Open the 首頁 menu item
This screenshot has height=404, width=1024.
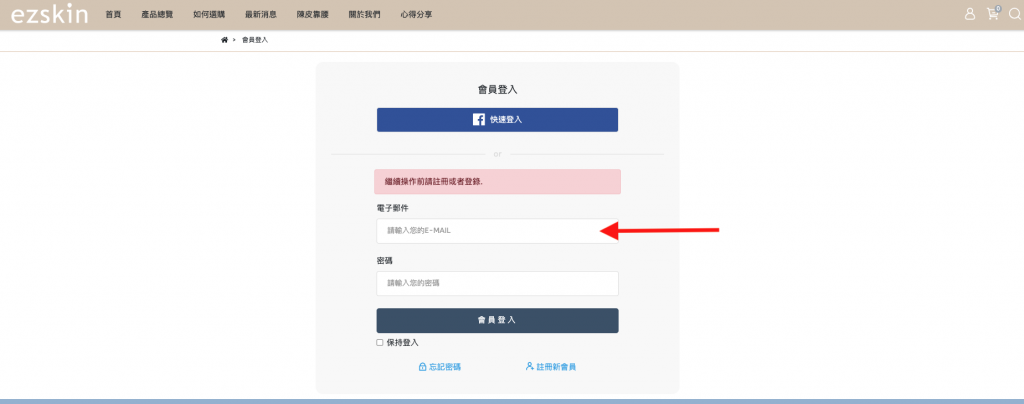point(113,15)
